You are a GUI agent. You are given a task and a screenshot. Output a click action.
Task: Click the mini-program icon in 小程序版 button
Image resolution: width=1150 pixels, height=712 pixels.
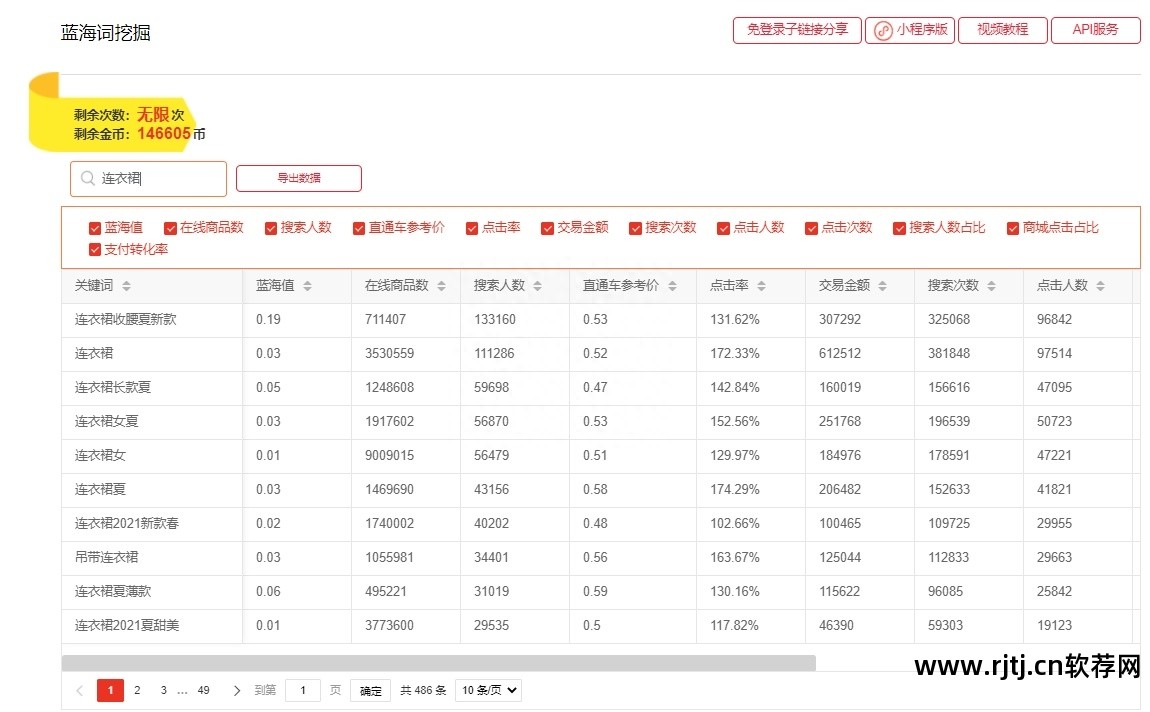point(883,30)
